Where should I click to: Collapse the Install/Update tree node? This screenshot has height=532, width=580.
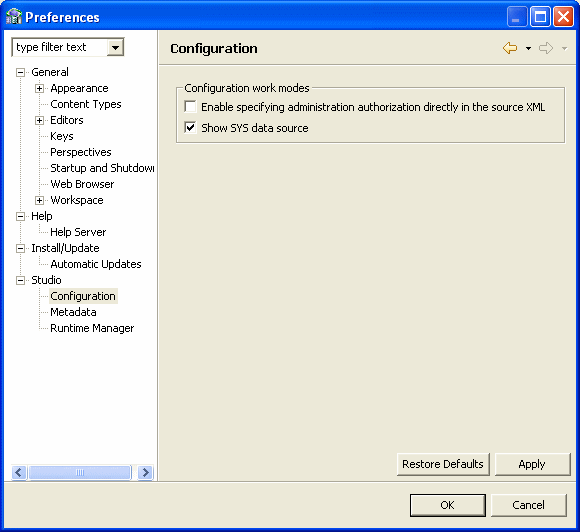[21, 248]
